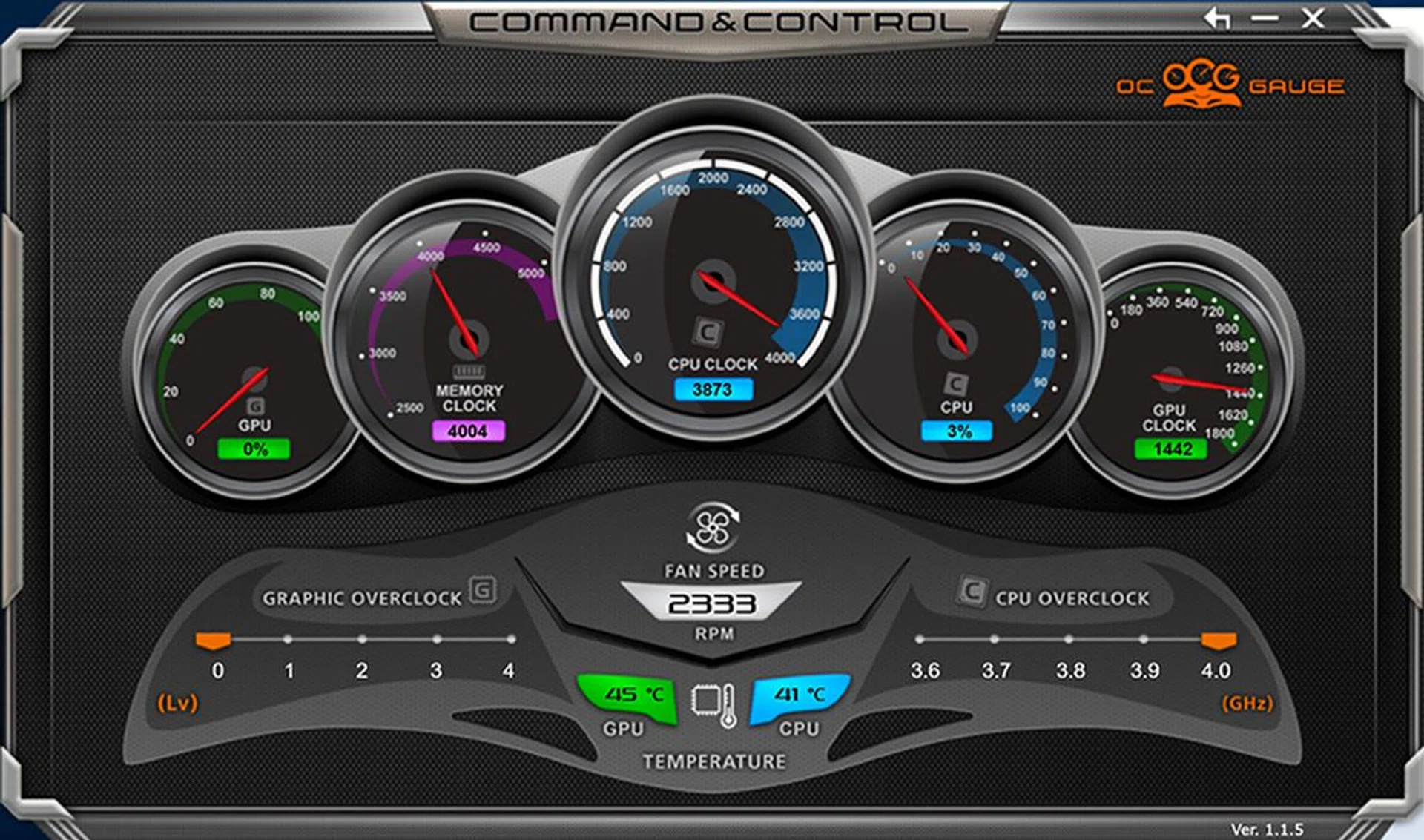Click the GPU 45 °C temperature badge
Image resolution: width=1424 pixels, height=840 pixels.
coord(632,695)
